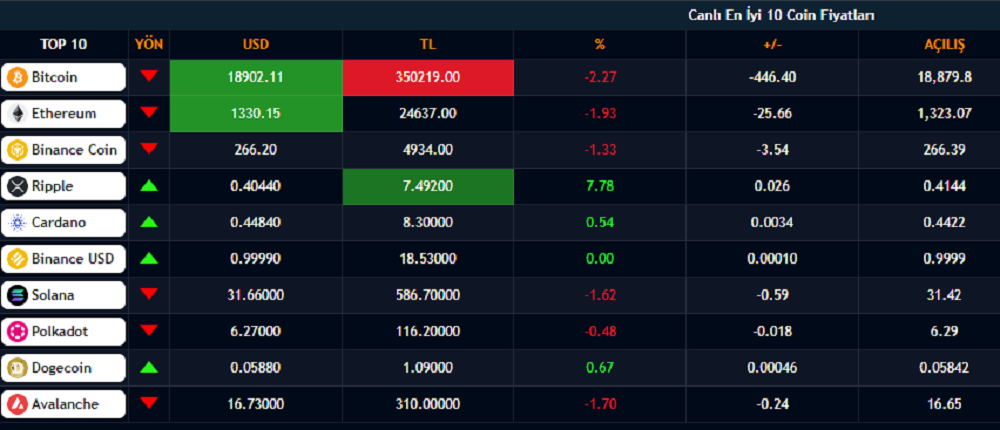Click the Avalanche logo icon
1000x430 pixels.
[15, 404]
